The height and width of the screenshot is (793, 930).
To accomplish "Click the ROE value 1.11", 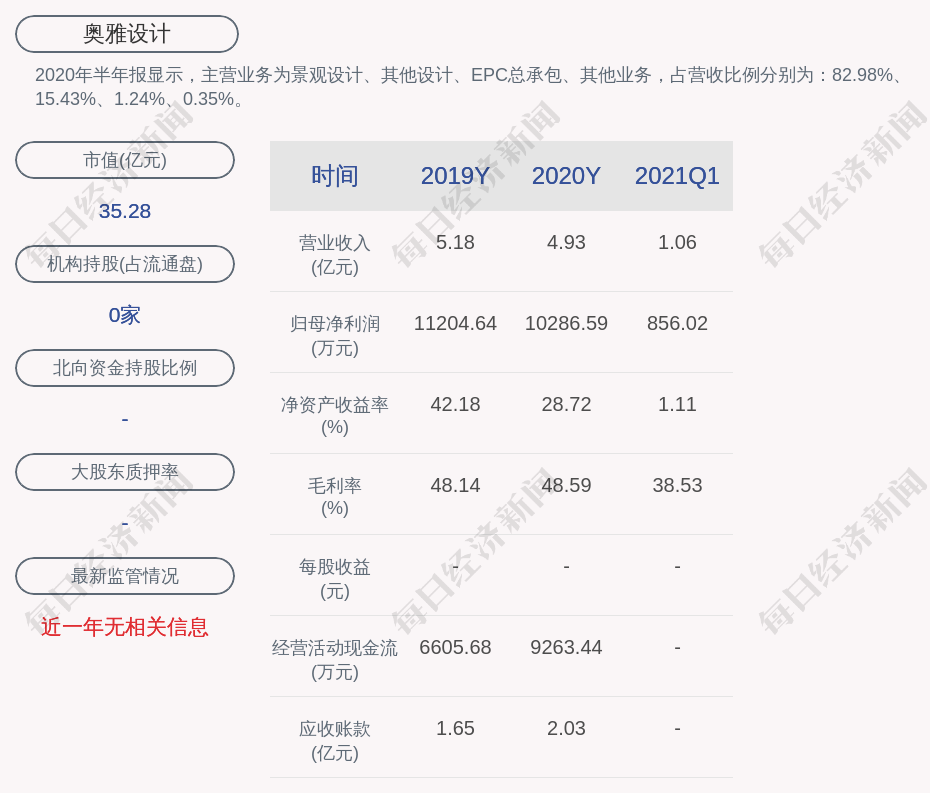I will click(x=677, y=405).
